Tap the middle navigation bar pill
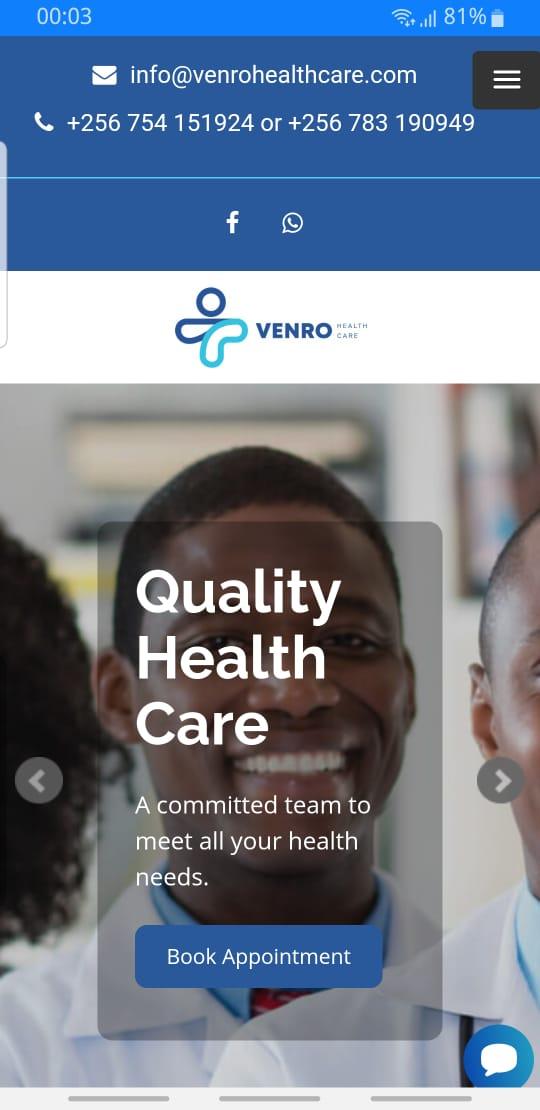540x1110 pixels. pyautogui.click(x=270, y=1099)
